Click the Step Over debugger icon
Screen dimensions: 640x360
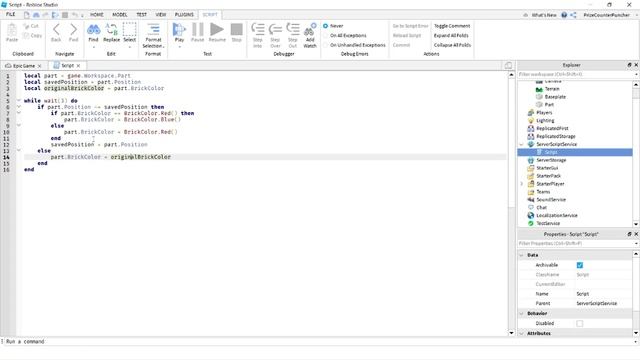click(x=275, y=29)
